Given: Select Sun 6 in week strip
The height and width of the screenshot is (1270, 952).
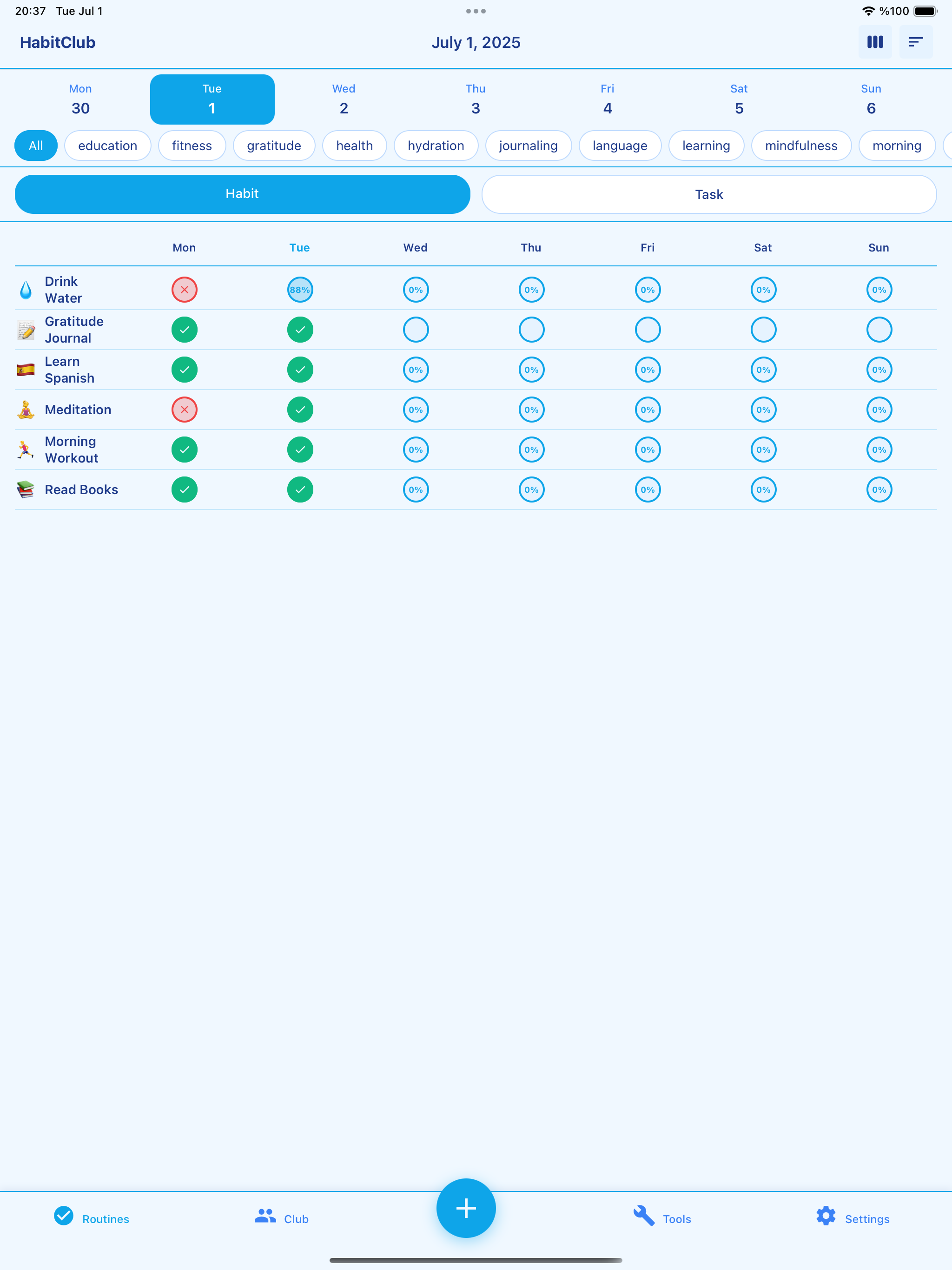Looking at the screenshot, I should (871, 99).
